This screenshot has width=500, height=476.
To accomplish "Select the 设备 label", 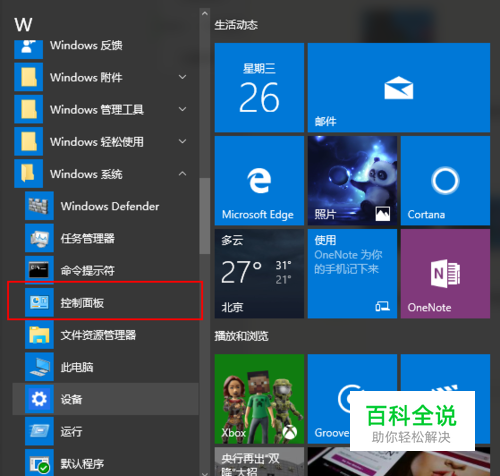I will 71,399.
